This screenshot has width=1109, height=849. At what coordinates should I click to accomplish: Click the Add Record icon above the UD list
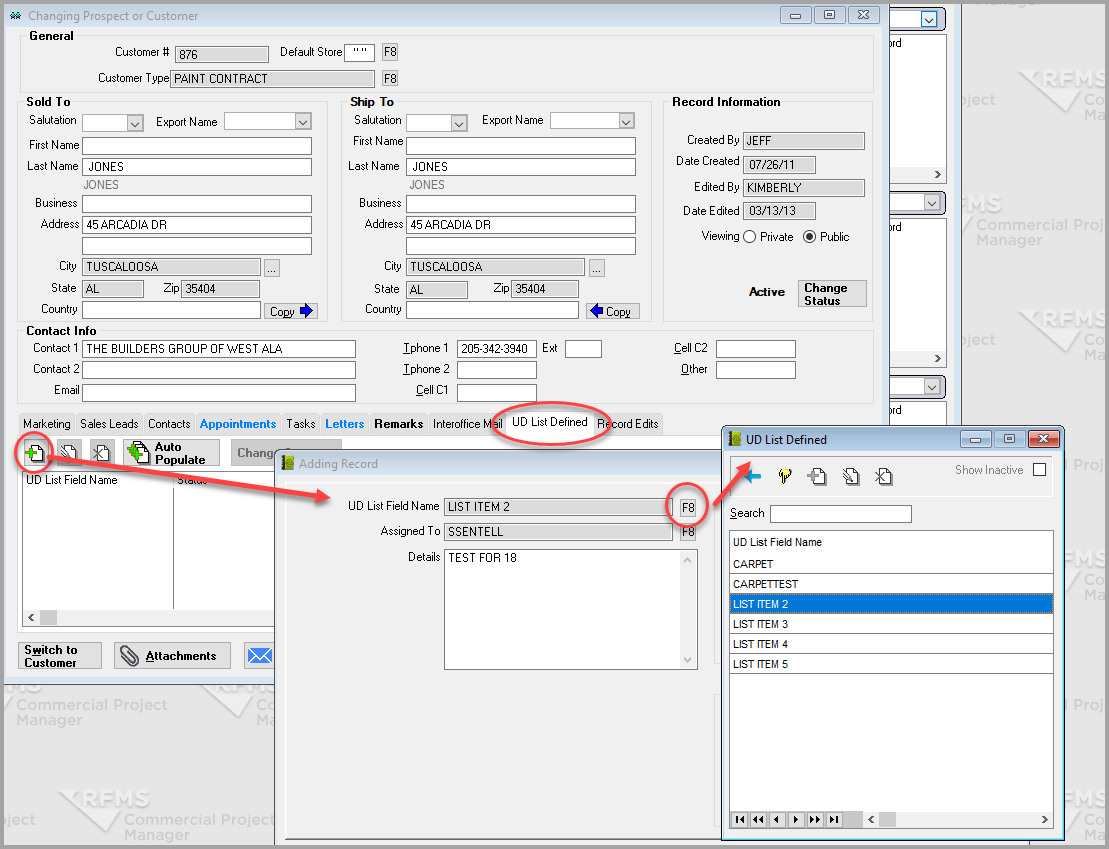[34, 452]
